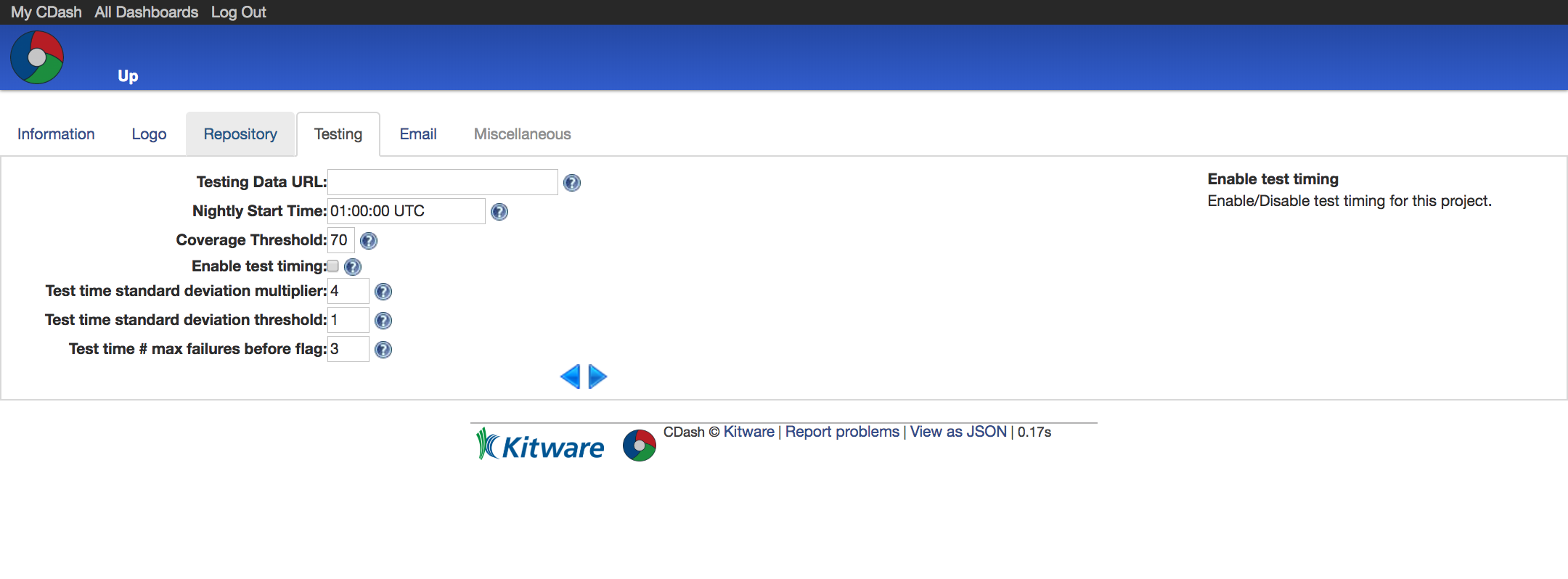This screenshot has height=579, width=1568.
Task: Show help for standard deviation multiplier
Action: coord(383,292)
